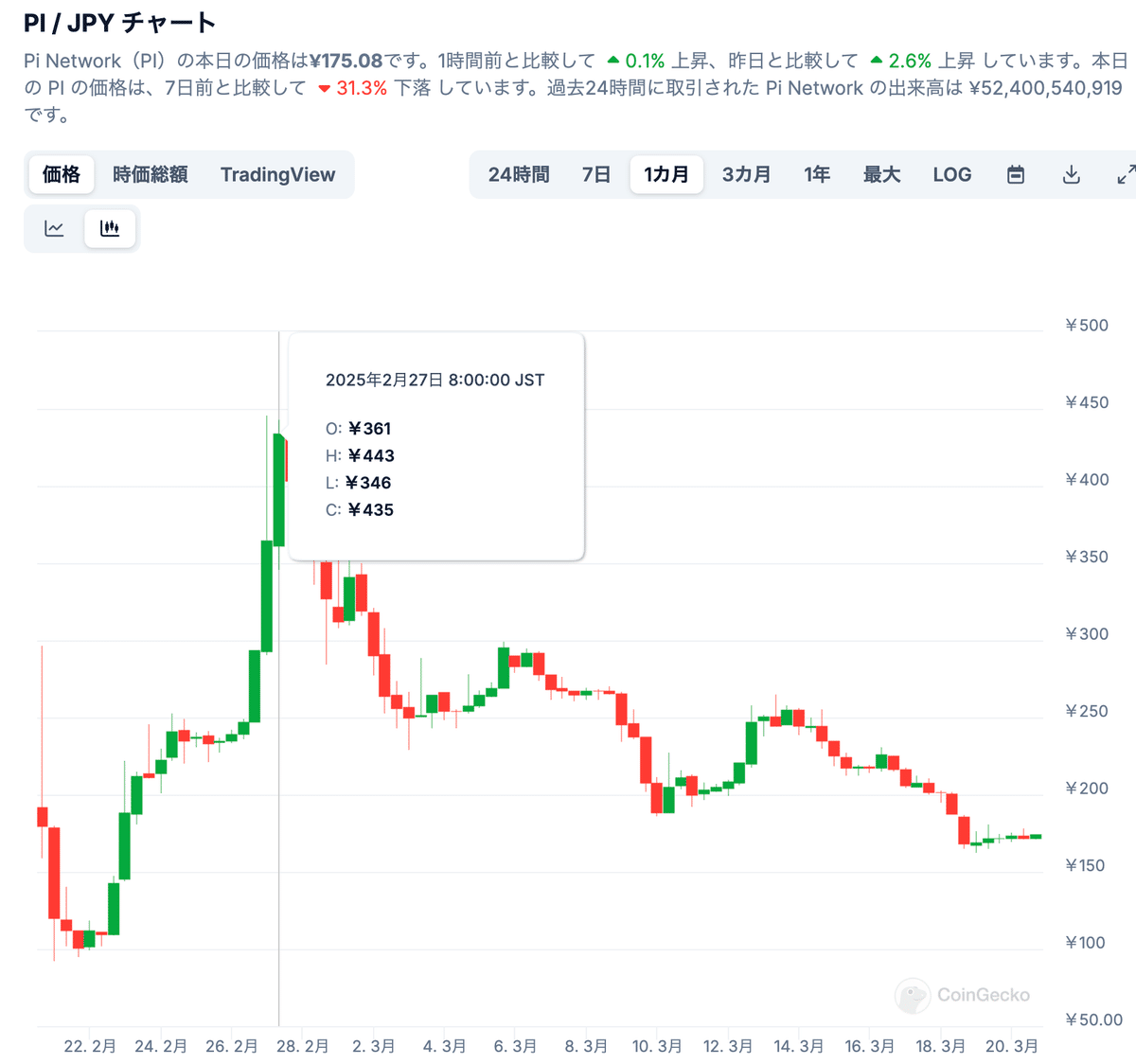Click the red drop arrow beside 31.3%
Viewport: 1136px width, 1064px height.
323,87
